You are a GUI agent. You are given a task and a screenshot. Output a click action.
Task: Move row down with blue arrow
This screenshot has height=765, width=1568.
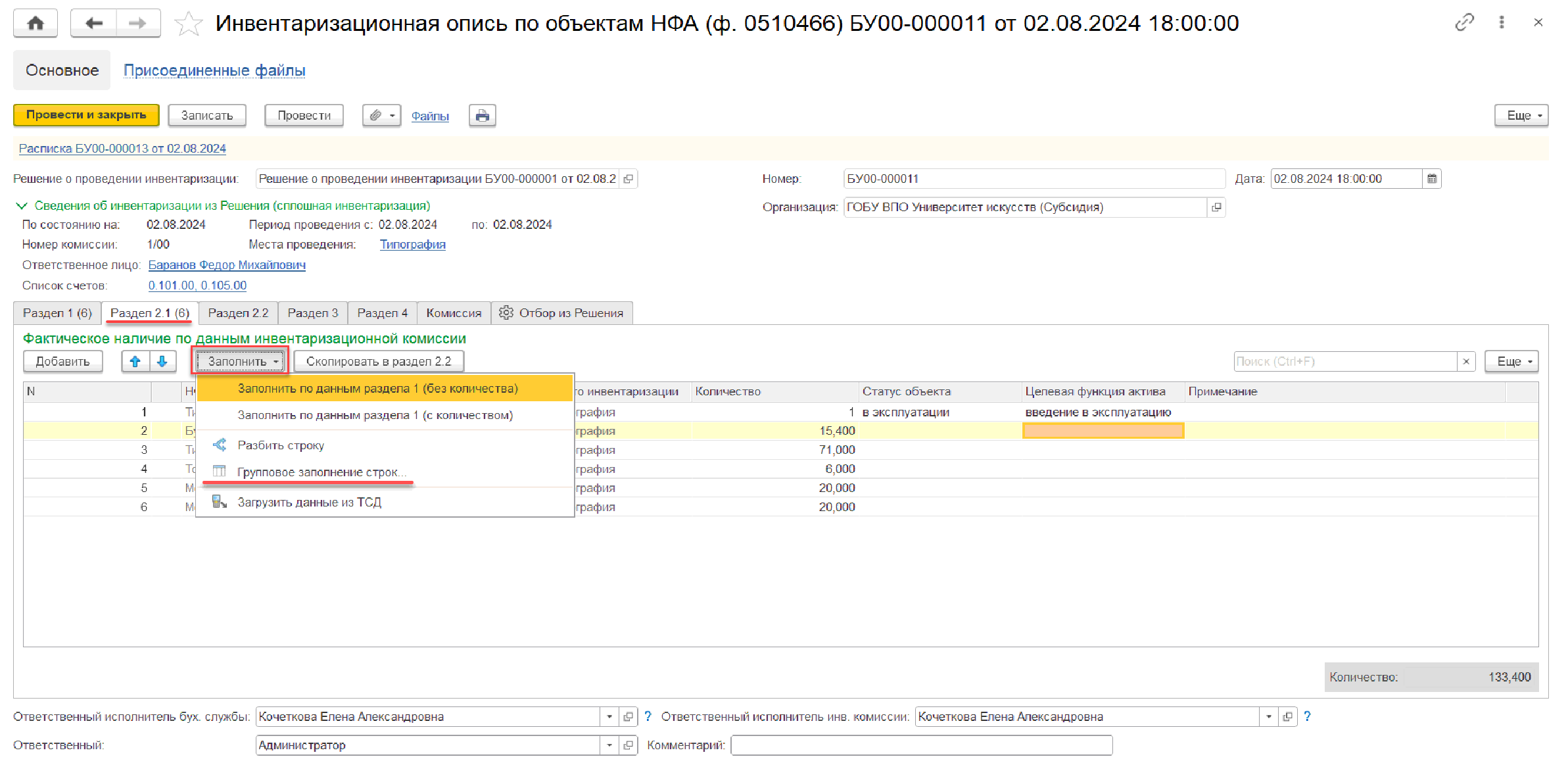162,361
